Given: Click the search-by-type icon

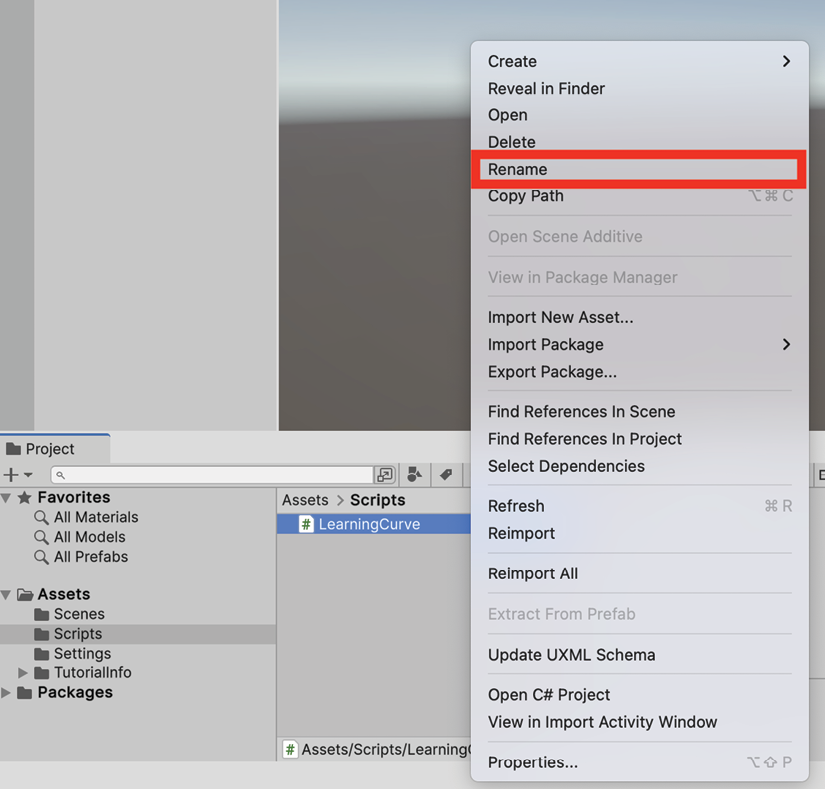Looking at the screenshot, I should [x=414, y=475].
